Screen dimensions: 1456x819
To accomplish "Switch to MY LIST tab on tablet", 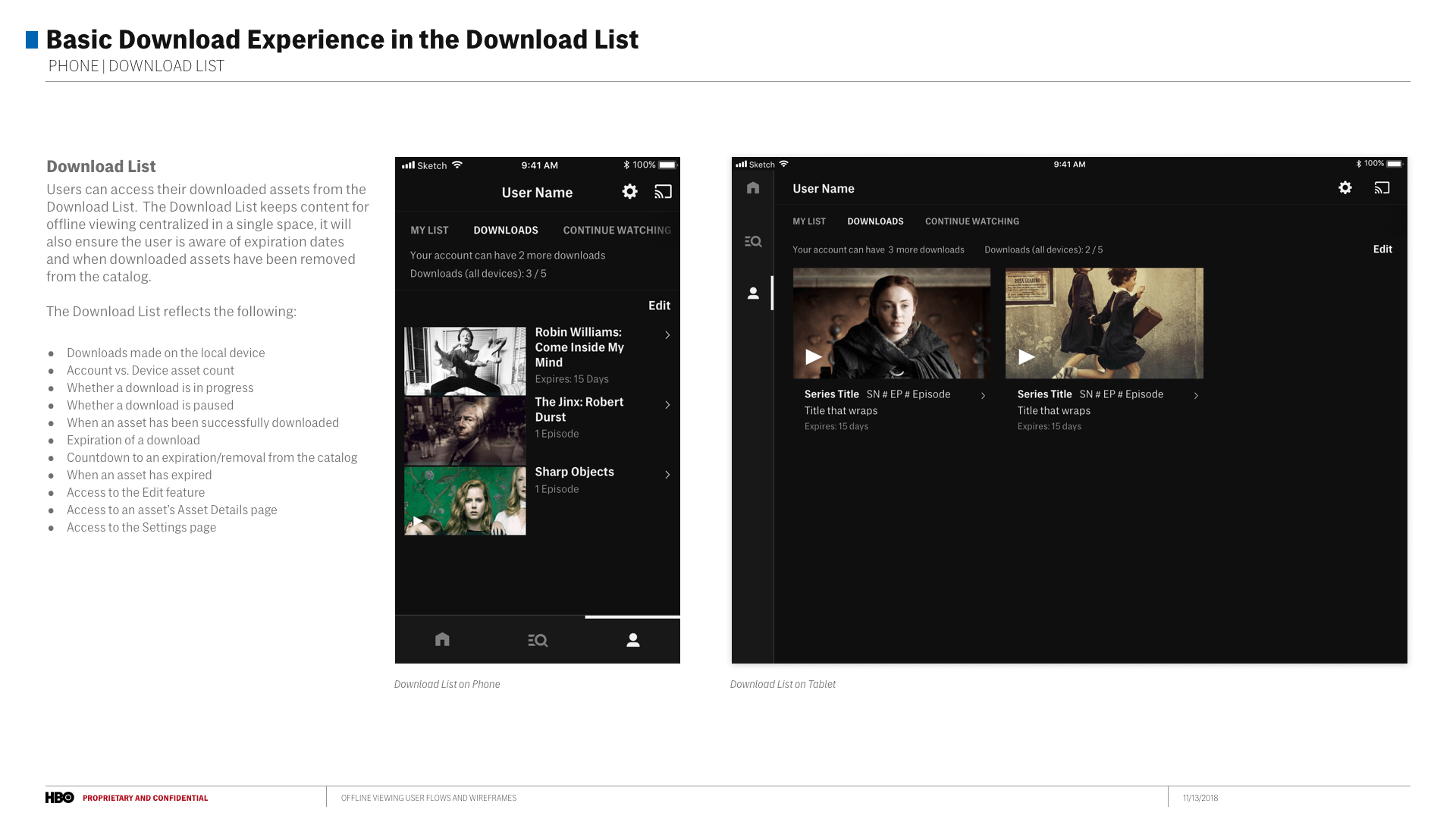I will tap(809, 221).
